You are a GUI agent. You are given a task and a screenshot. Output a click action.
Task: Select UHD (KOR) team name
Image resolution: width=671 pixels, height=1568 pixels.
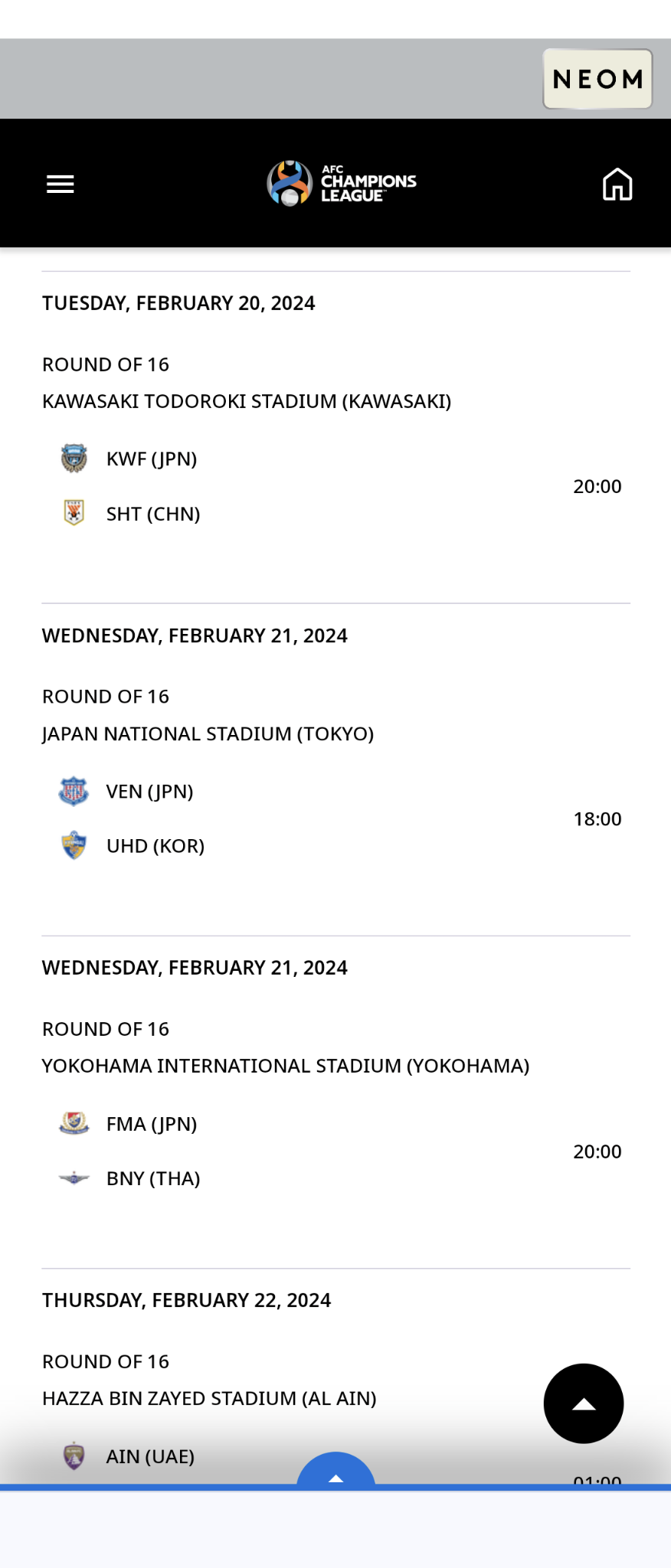[155, 846]
